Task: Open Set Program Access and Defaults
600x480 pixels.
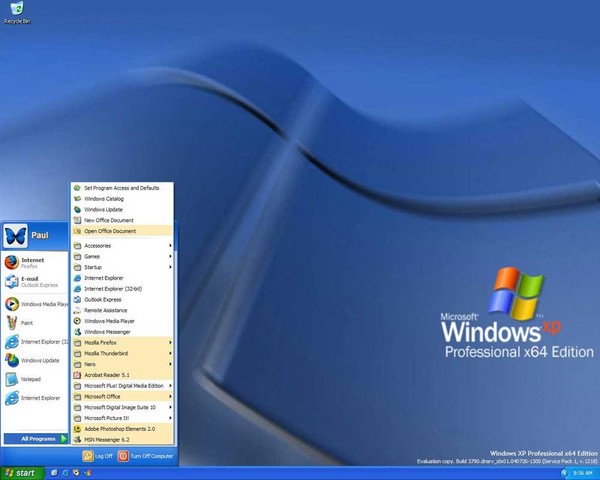Action: 122,188
